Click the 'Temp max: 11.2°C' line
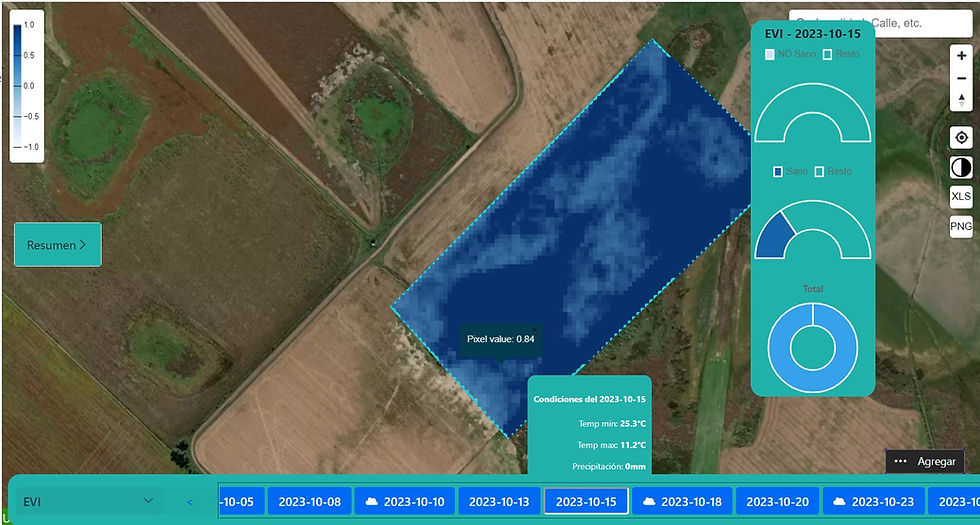 [611, 445]
